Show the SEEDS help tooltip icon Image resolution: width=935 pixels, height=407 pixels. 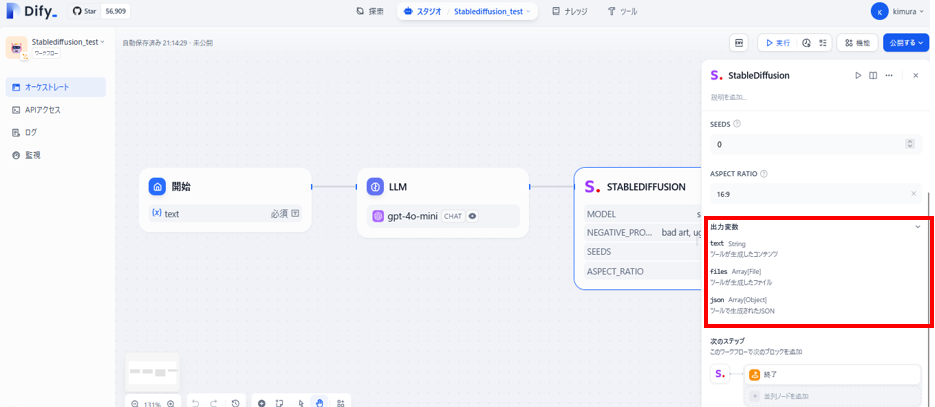(x=736, y=124)
